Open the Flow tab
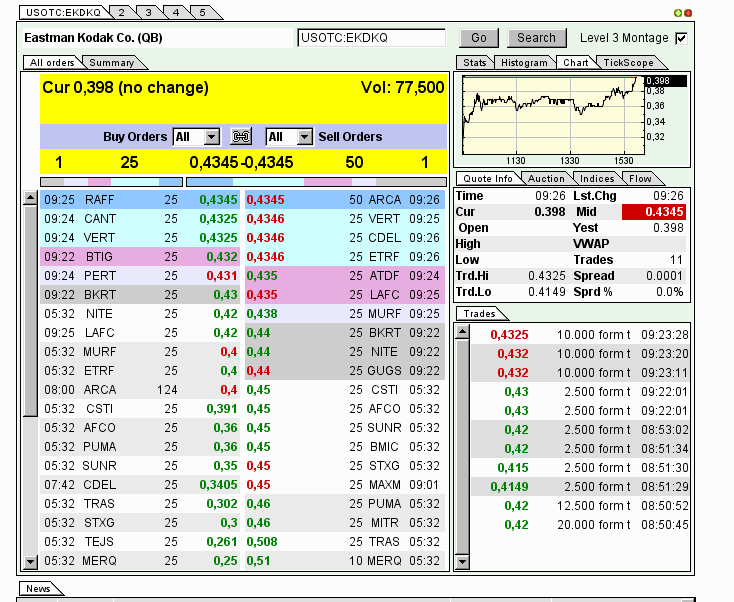Image resolution: width=734 pixels, height=602 pixels. (640, 179)
